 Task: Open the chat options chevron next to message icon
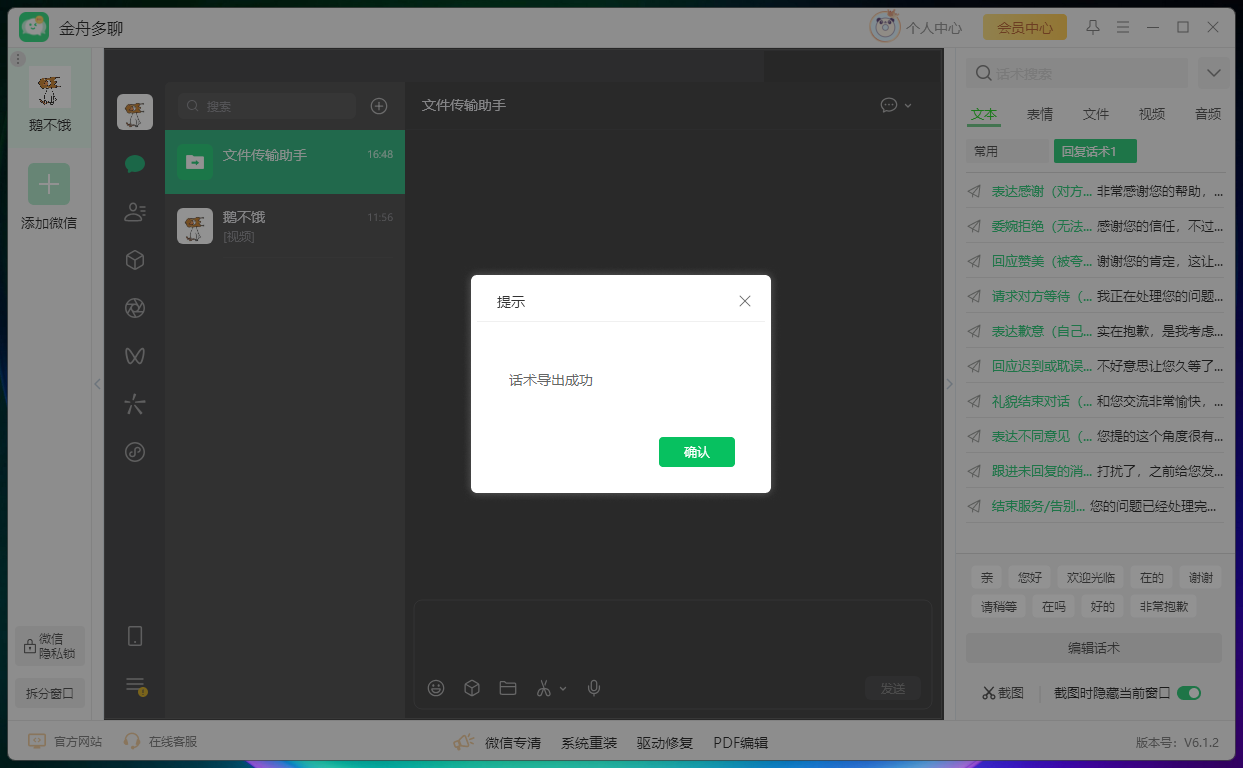(x=909, y=105)
